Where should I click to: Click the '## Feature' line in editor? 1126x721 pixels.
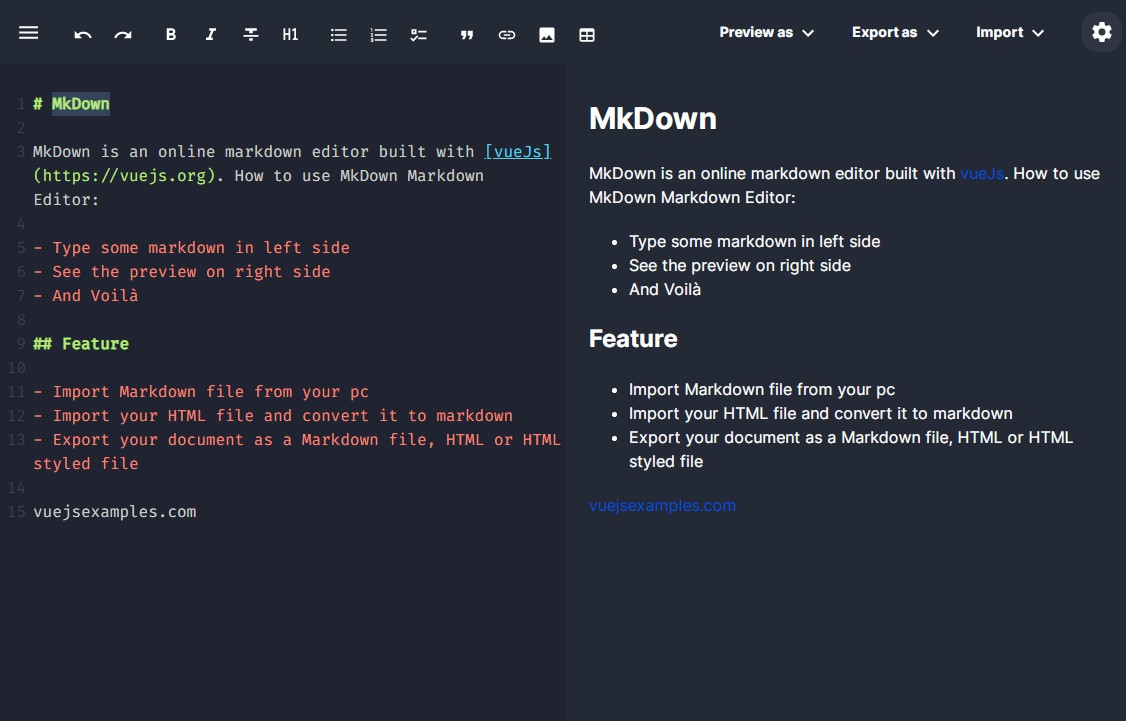point(81,343)
